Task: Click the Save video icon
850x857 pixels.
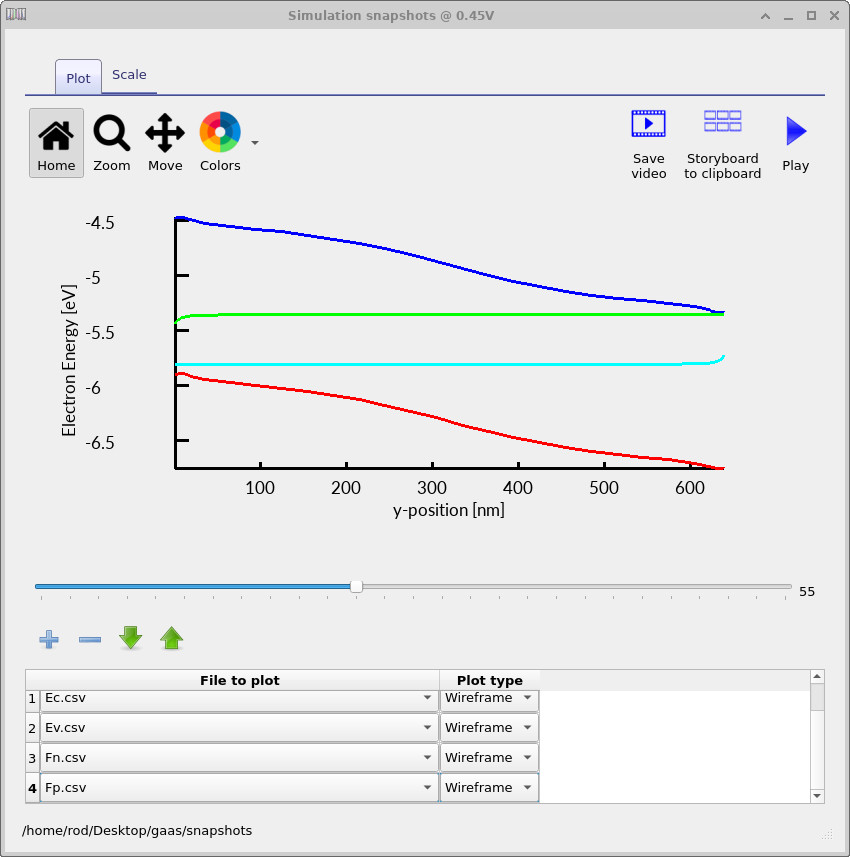Action: [648, 143]
